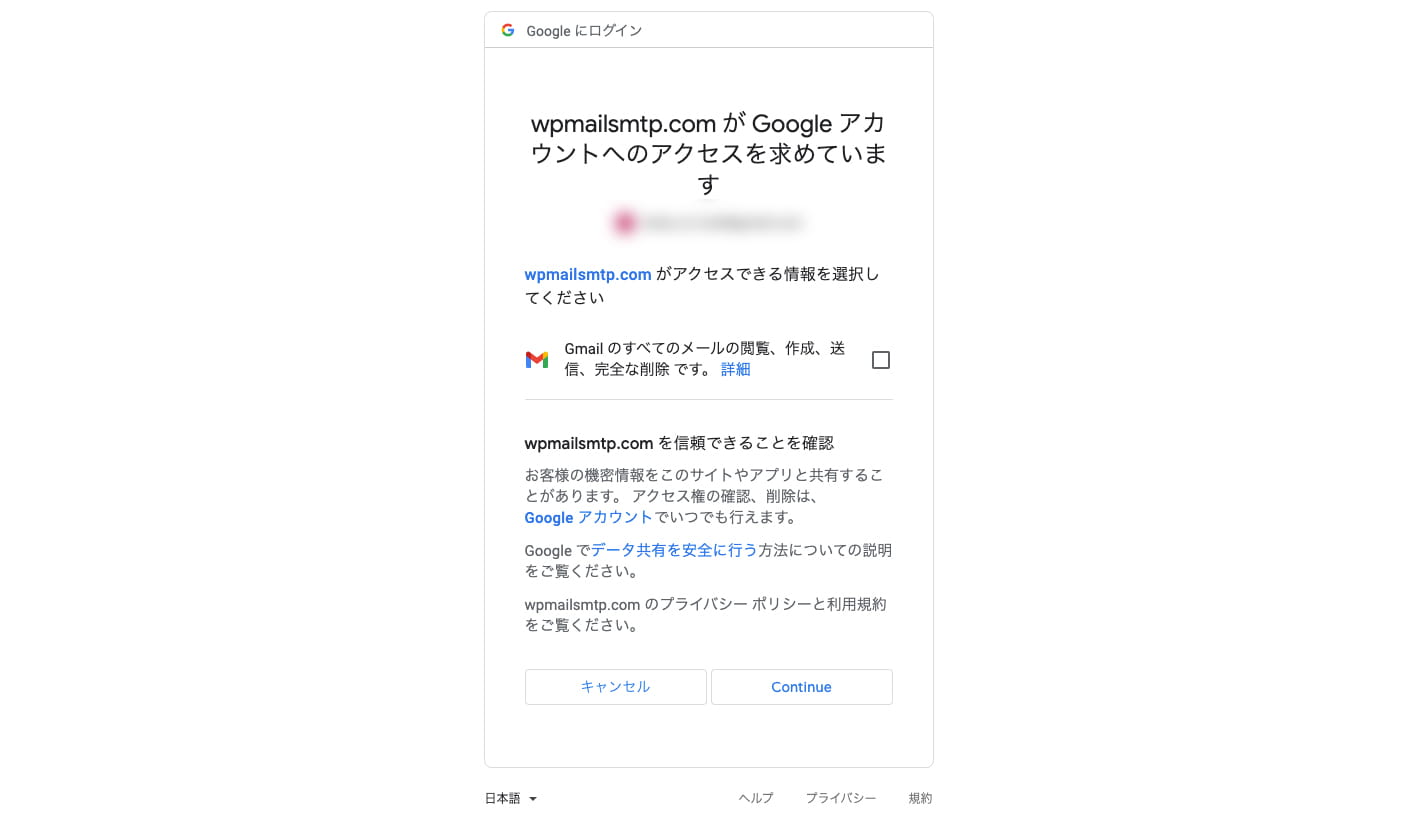The height and width of the screenshot is (823, 1417).
Task: Open the 詳細 details link
Action: [x=735, y=369]
